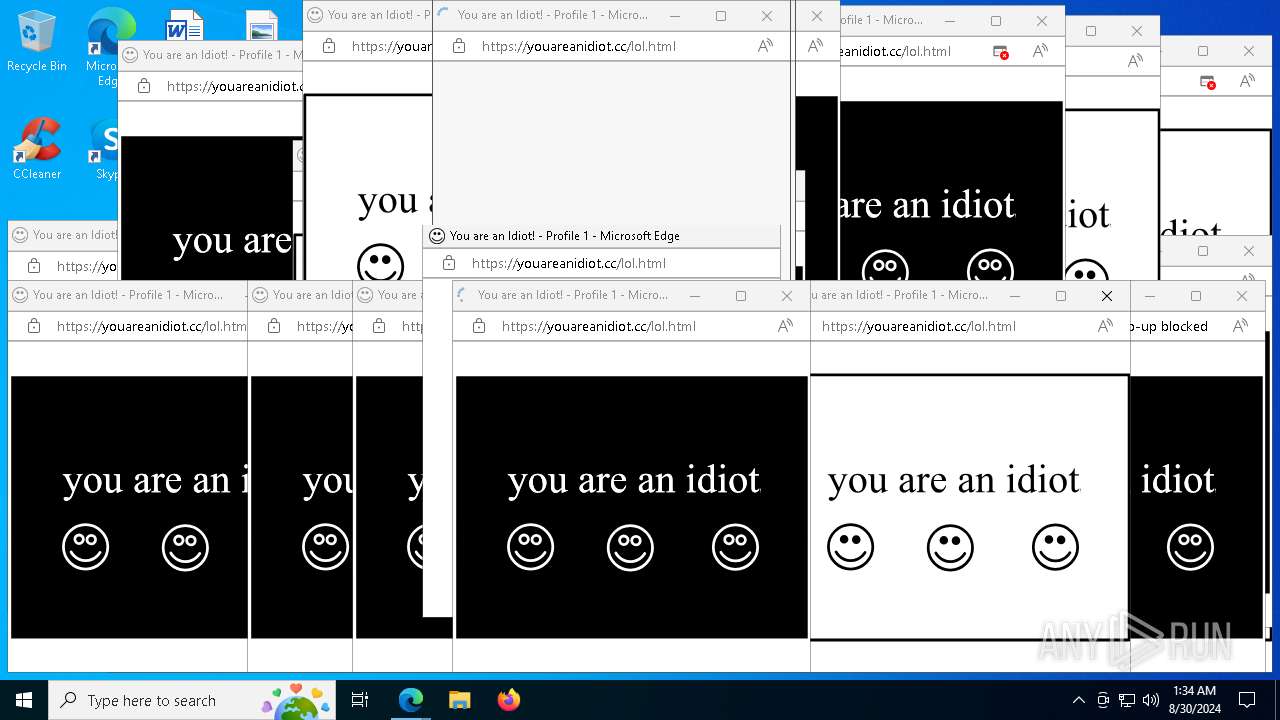Screen dimensions: 1280x720
Task: Maximize the blank loading Edge window
Action: tap(720, 16)
